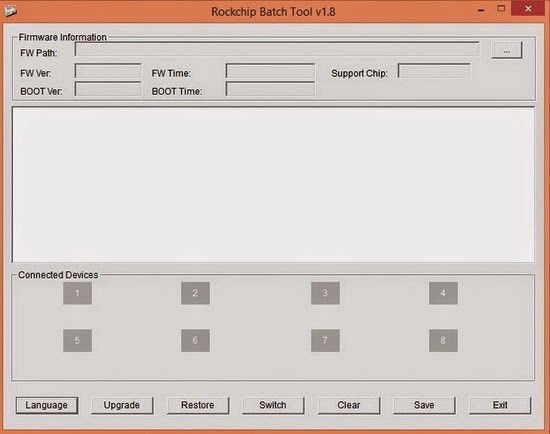The height and width of the screenshot is (434, 550).
Task: Click the 'Connected Devices' group label
Action: tap(58, 275)
